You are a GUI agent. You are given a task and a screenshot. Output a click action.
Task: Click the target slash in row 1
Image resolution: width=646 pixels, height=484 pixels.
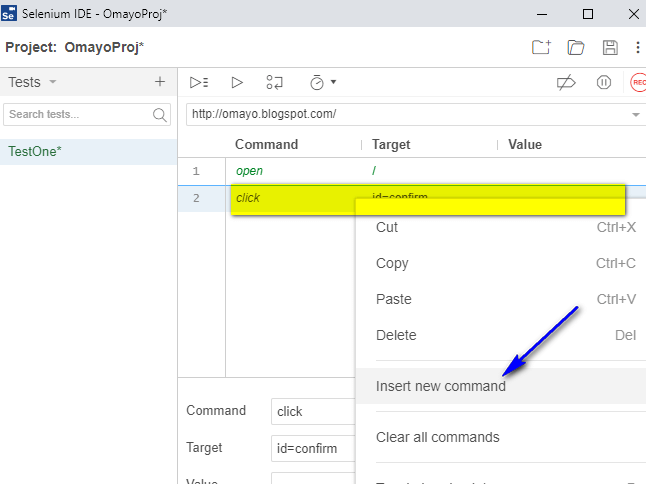pyautogui.click(x=374, y=171)
